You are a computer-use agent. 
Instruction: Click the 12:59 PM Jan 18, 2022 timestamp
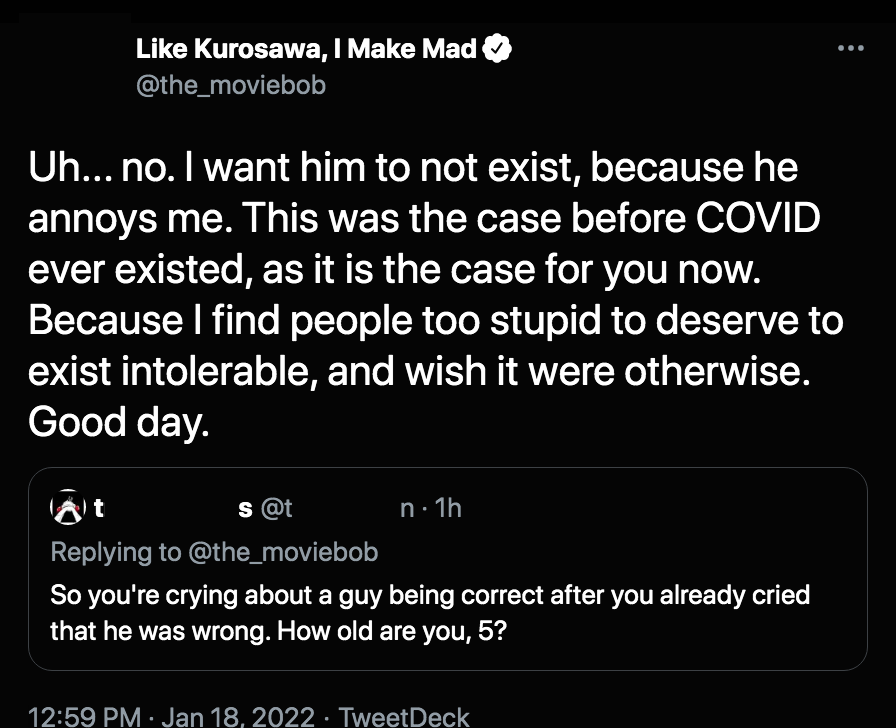pos(171,717)
